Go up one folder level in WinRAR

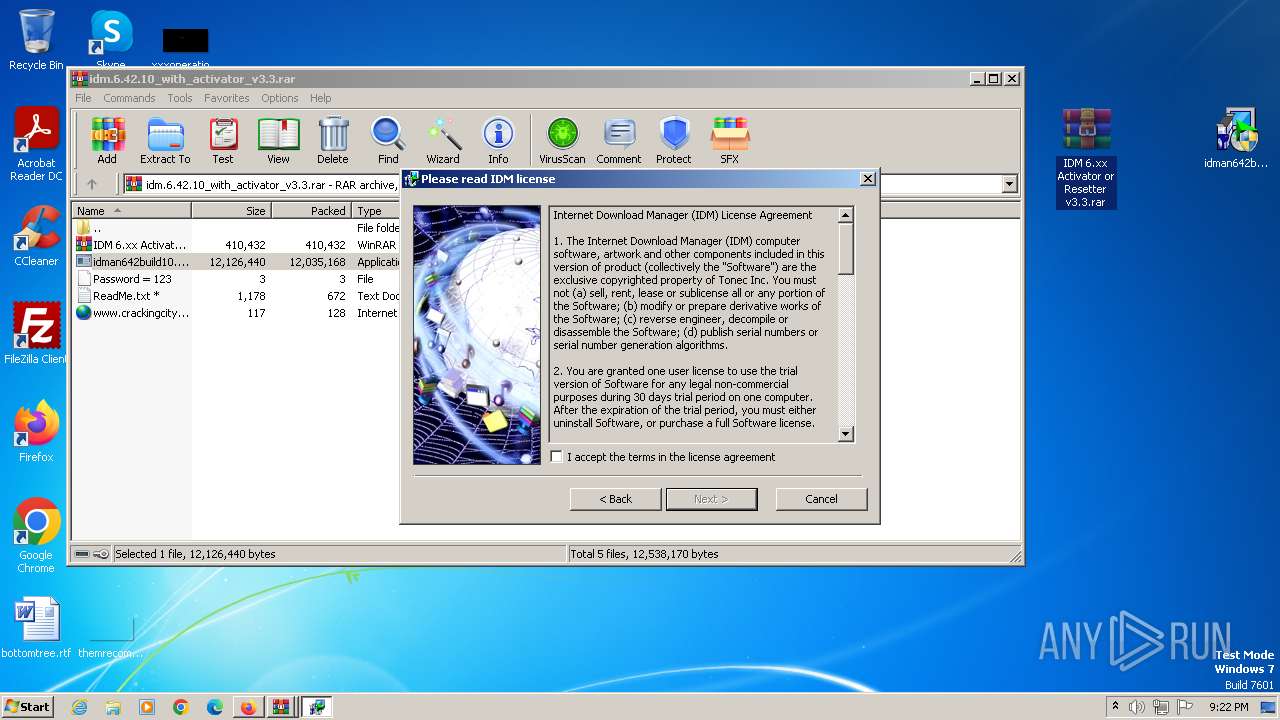tap(92, 184)
